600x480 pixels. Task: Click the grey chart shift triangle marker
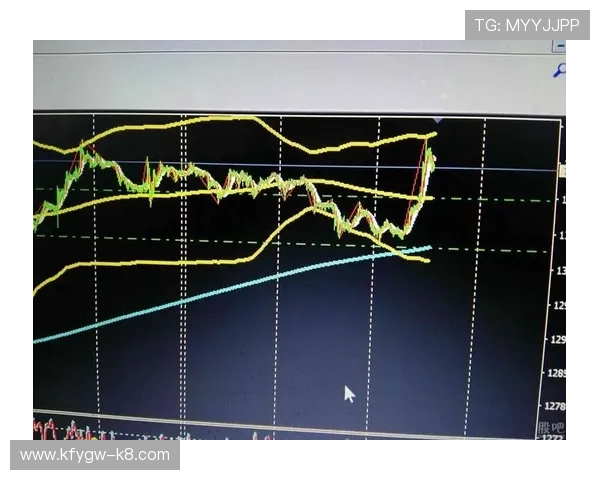[438, 121]
